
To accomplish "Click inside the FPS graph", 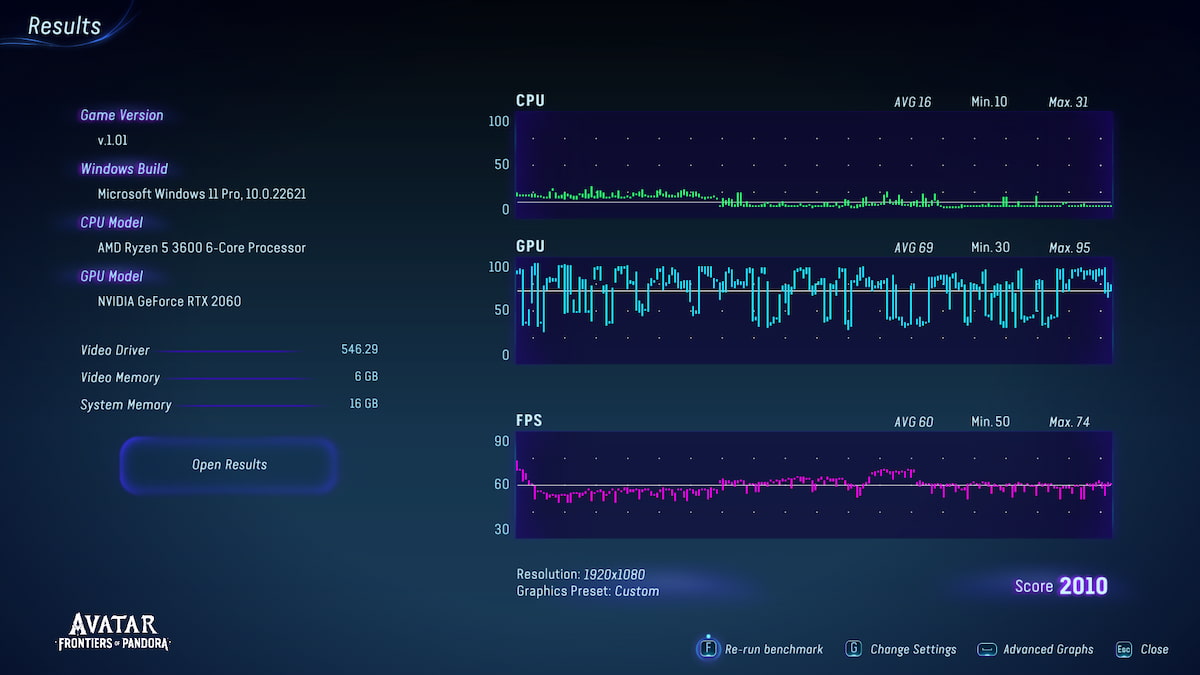I will coord(813,485).
